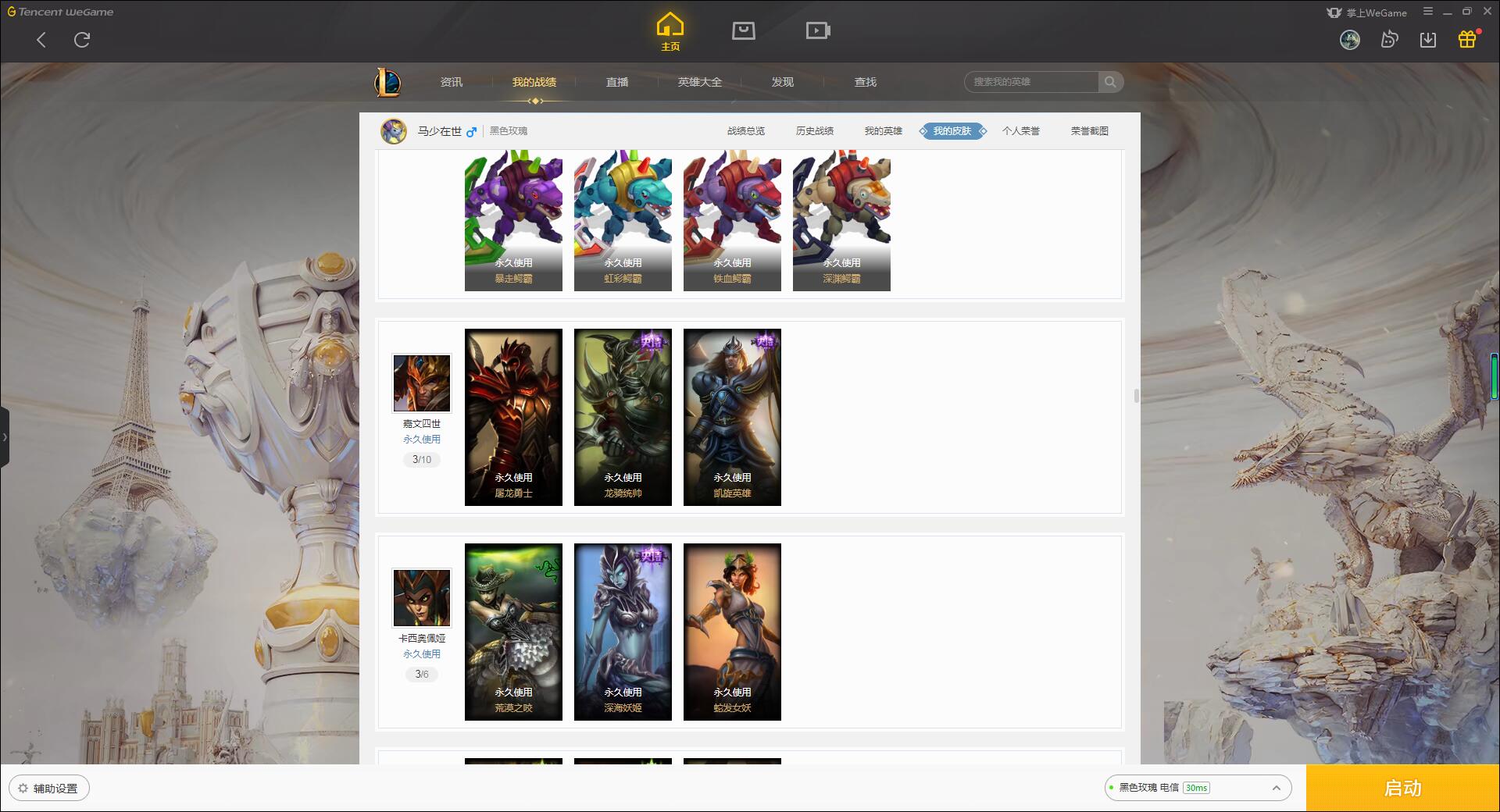Switch to 荣誉截图 sub-tab

pos(1090,131)
